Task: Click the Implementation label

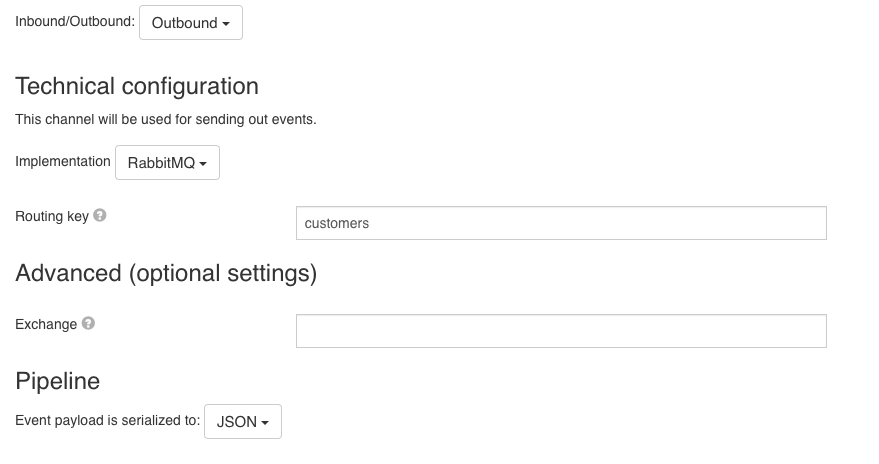Action: pos(63,161)
